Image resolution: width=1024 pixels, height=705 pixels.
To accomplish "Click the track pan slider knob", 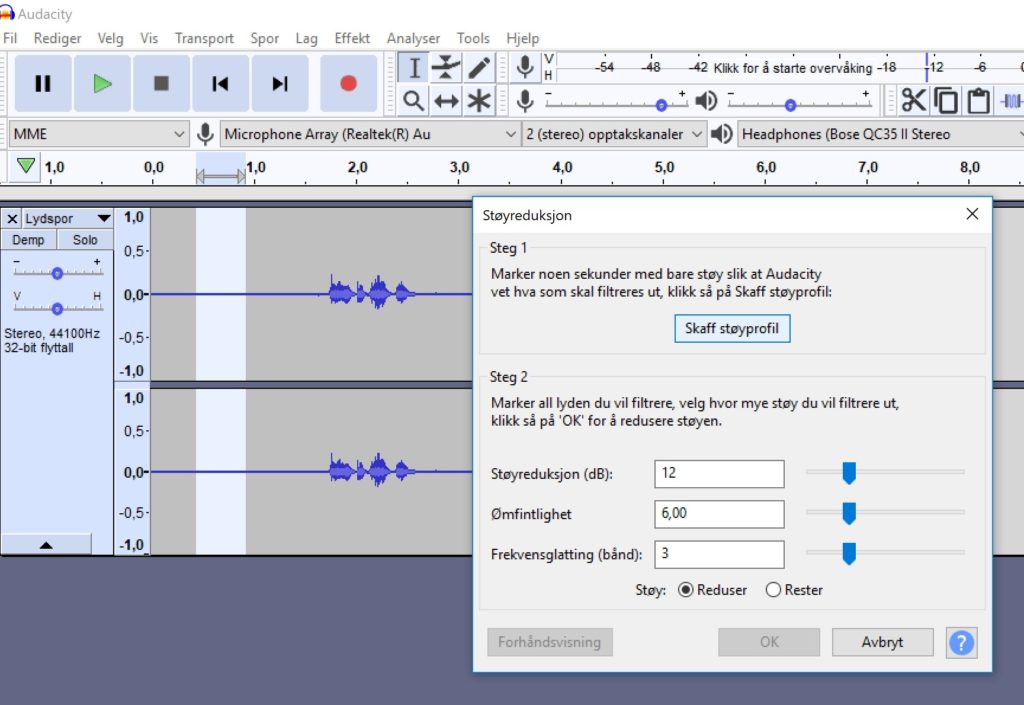I will click(x=57, y=308).
